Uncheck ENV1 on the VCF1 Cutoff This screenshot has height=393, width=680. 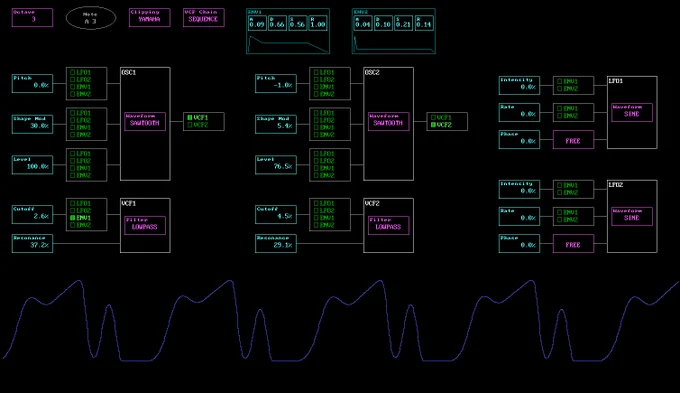point(72,218)
